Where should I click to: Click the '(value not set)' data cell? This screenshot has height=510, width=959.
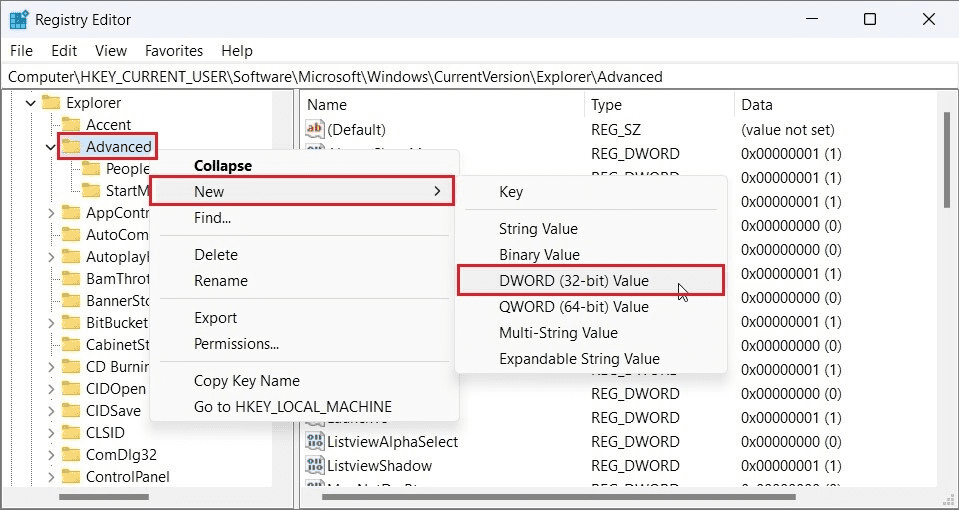pyautogui.click(x=788, y=129)
